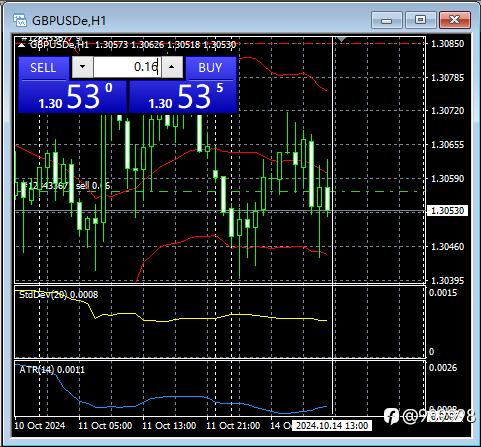Image resolution: width=481 pixels, height=447 pixels.
Task: Click the 11 Oct 13:00 time axis label
Action: (169, 426)
